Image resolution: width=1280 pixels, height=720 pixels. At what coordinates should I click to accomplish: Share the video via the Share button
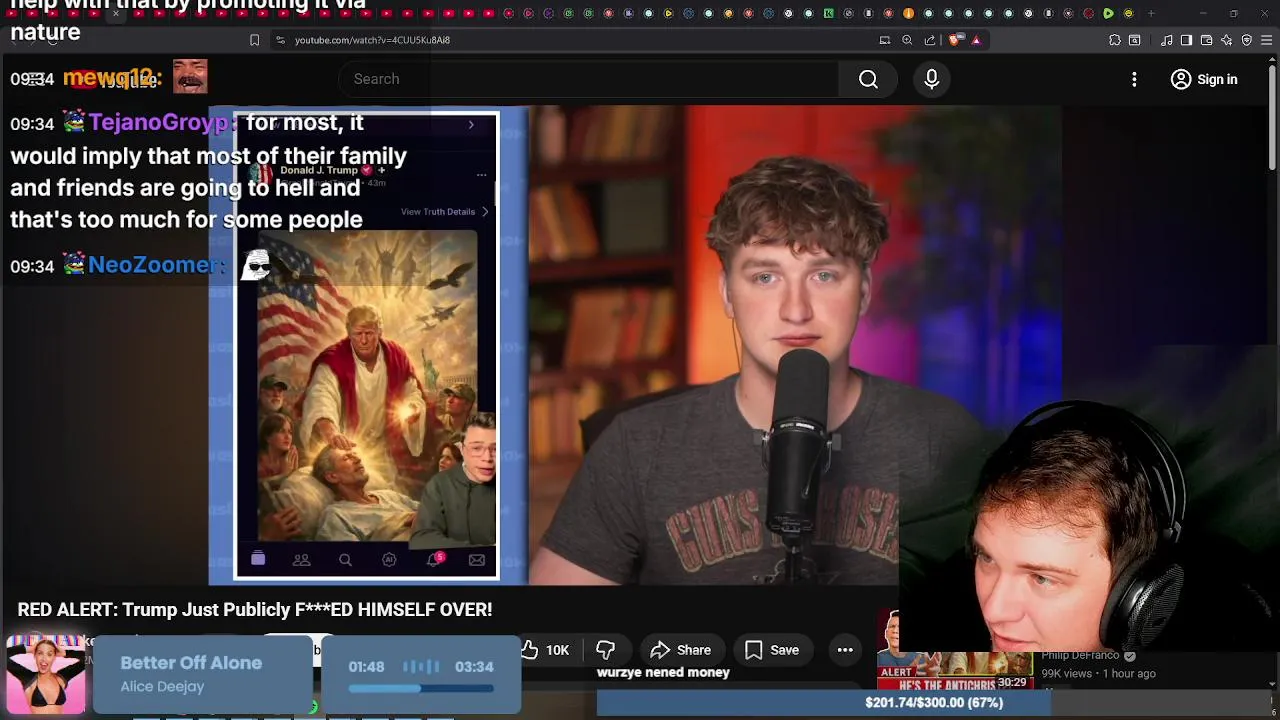680,650
